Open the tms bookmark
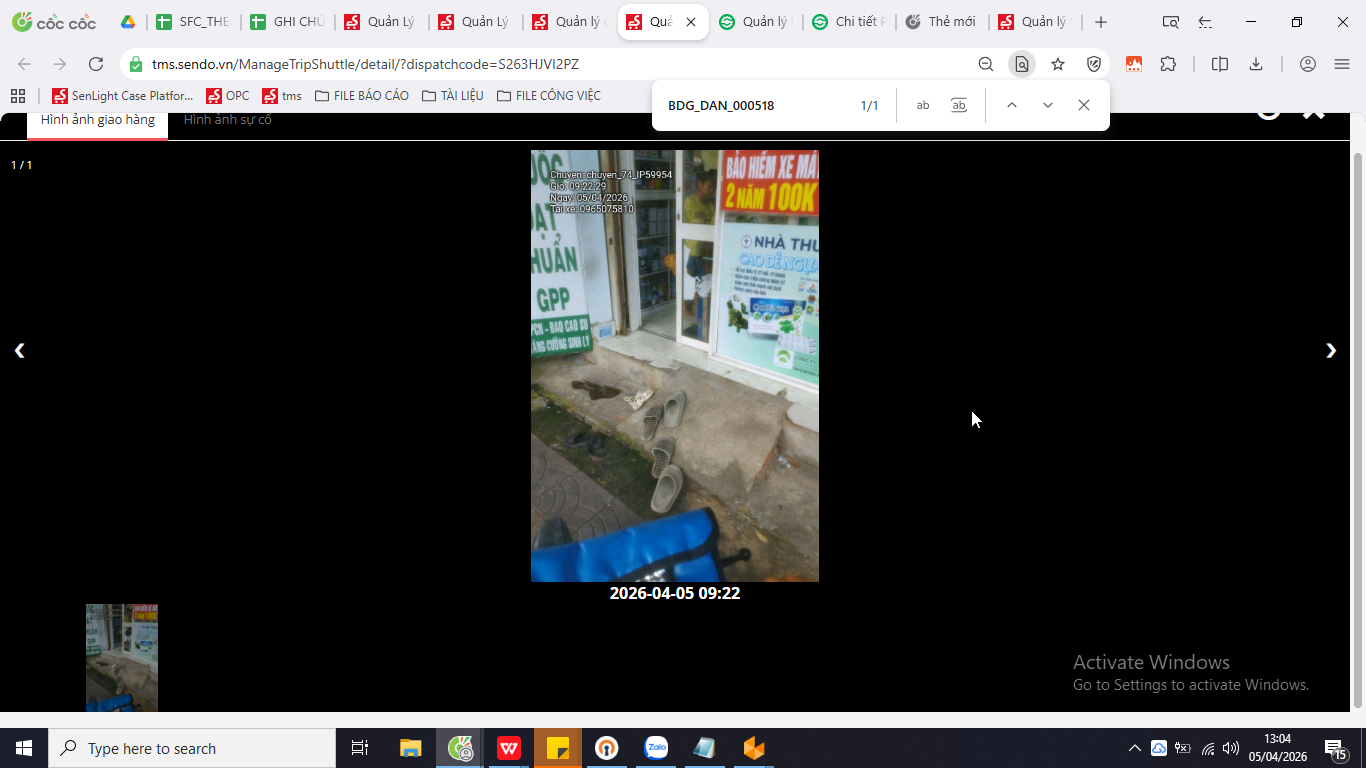This screenshot has width=1366, height=768. pos(282,96)
